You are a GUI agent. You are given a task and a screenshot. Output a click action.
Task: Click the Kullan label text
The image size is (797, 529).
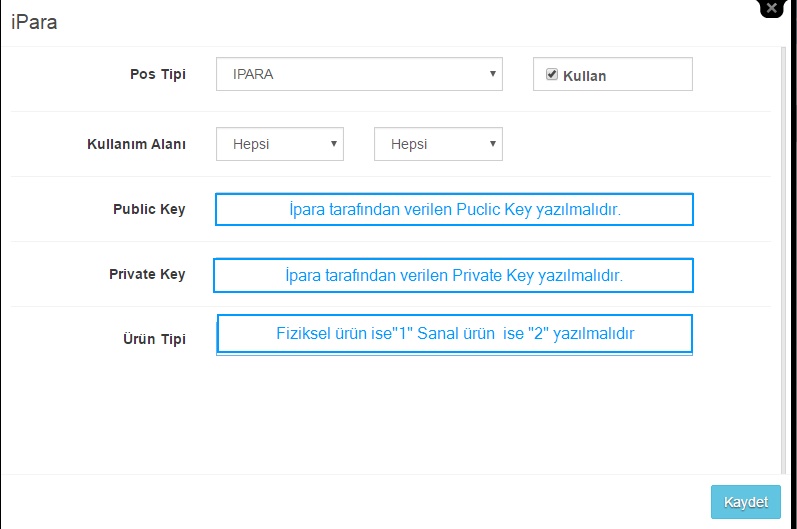tap(585, 76)
